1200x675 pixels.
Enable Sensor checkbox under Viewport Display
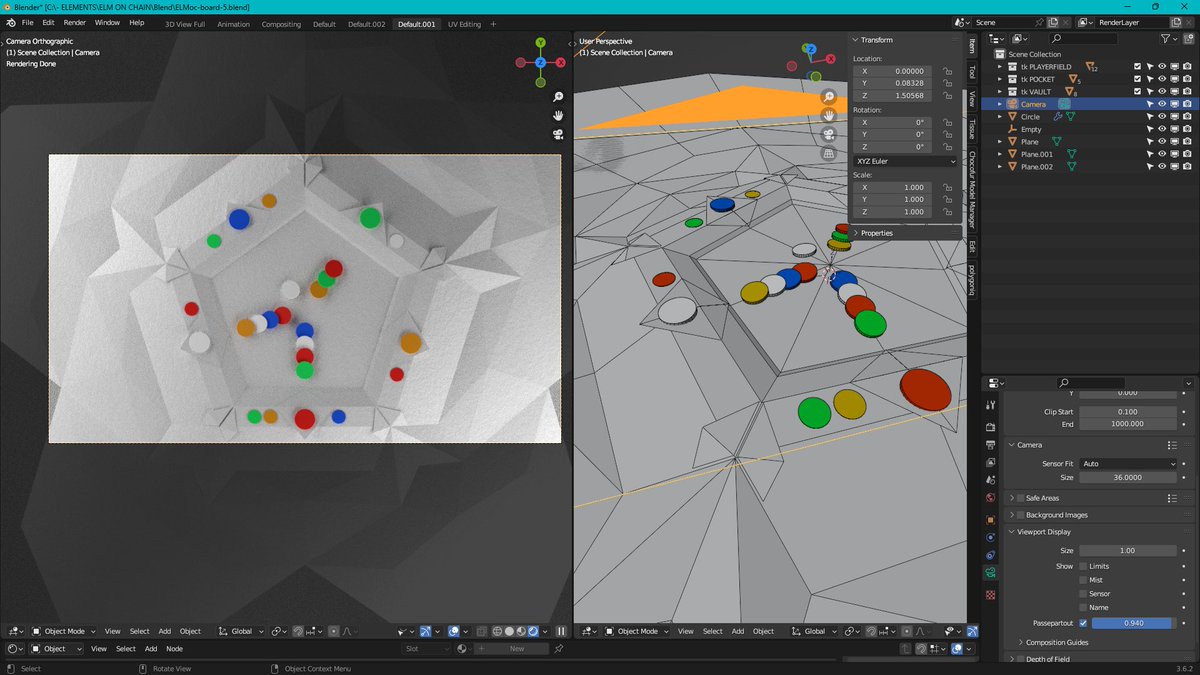1083,594
